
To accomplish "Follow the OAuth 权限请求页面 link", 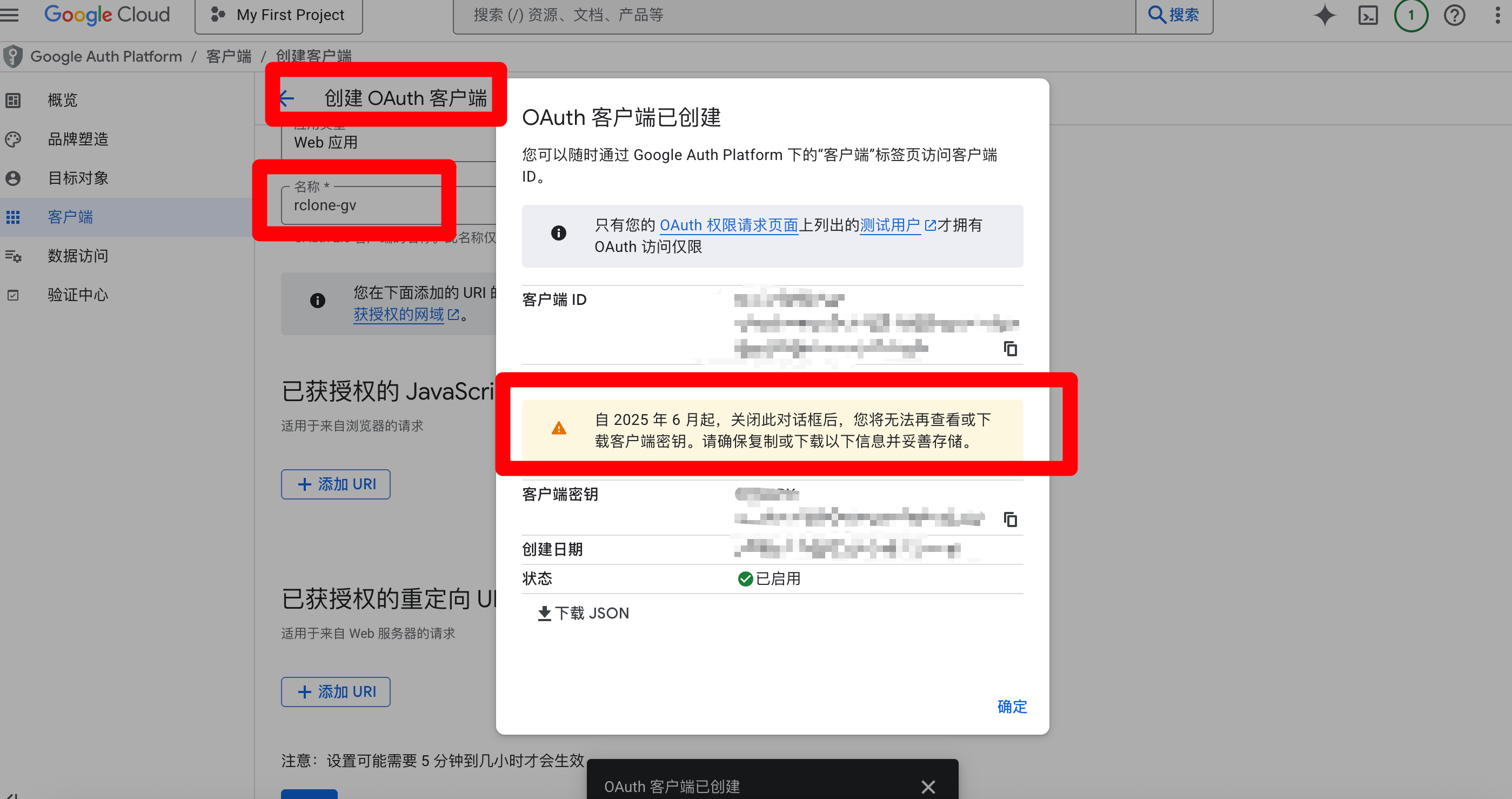I will (x=728, y=225).
